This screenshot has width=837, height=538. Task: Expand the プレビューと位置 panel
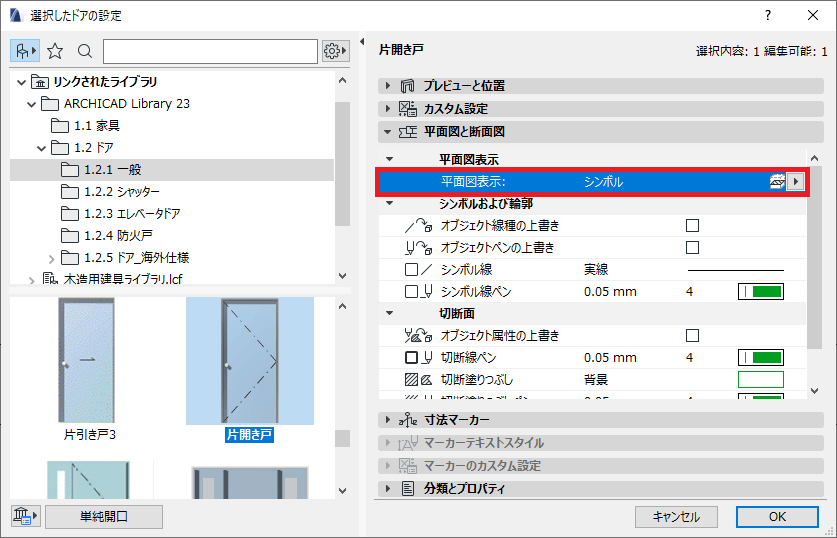tap(388, 85)
